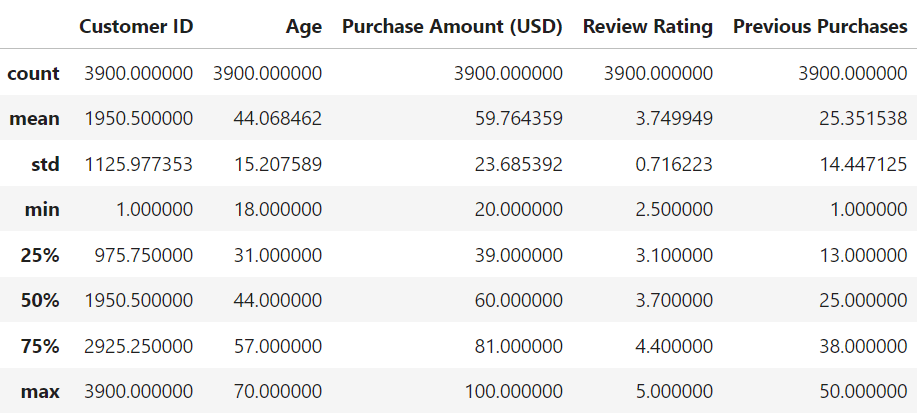This screenshot has width=919, height=416.
Task: Click the Review Rating column header
Action: tap(648, 27)
